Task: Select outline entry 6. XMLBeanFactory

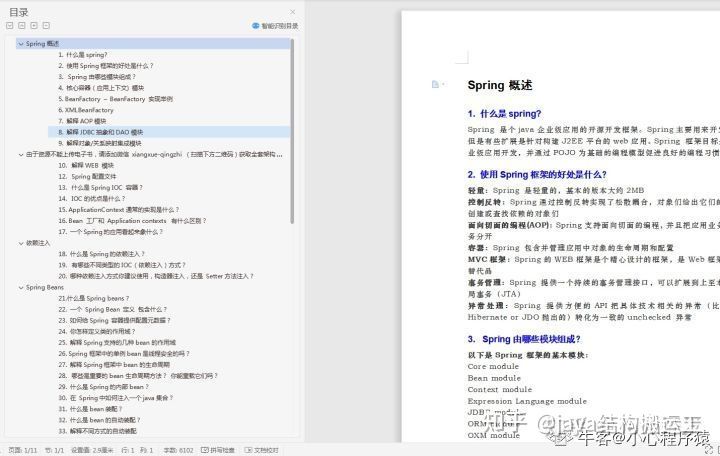Action: pyautogui.click(x=86, y=110)
